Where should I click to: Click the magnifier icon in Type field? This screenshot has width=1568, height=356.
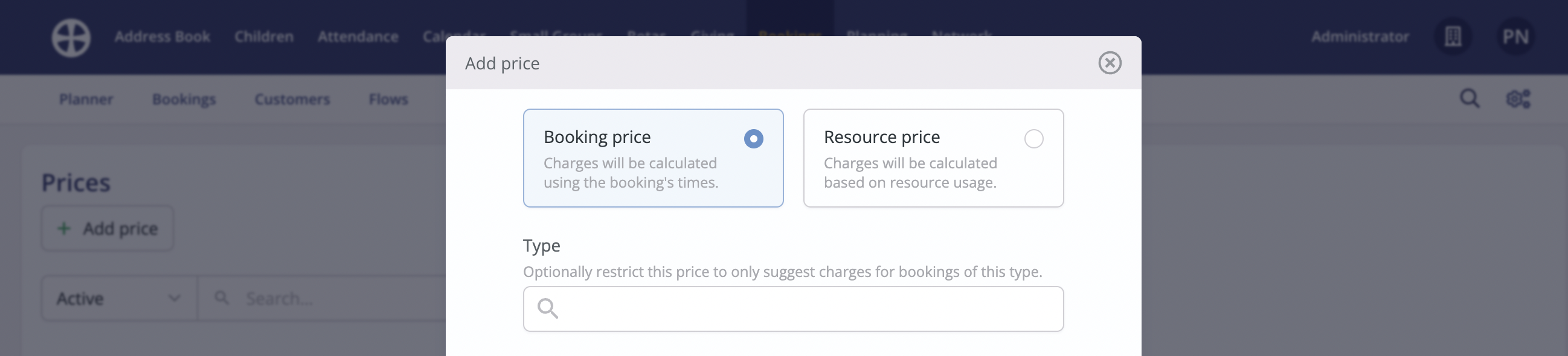click(548, 308)
